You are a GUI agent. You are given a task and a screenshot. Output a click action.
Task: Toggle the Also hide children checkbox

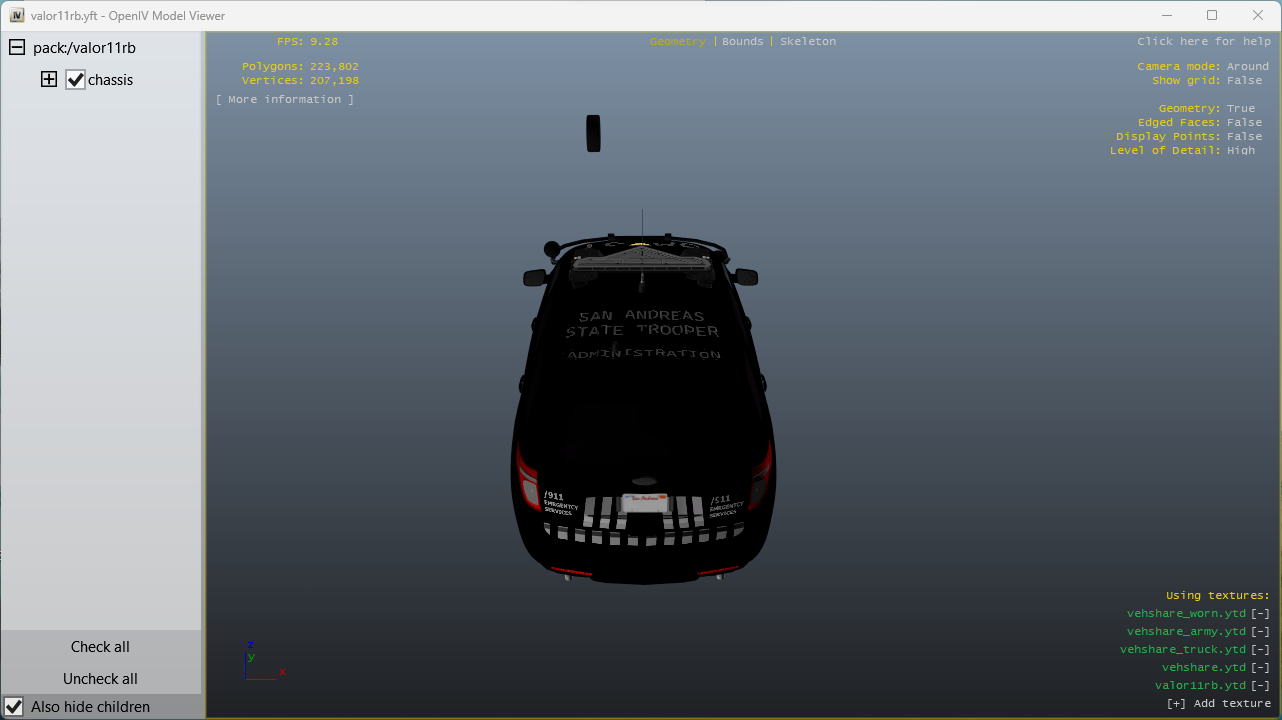pos(15,707)
